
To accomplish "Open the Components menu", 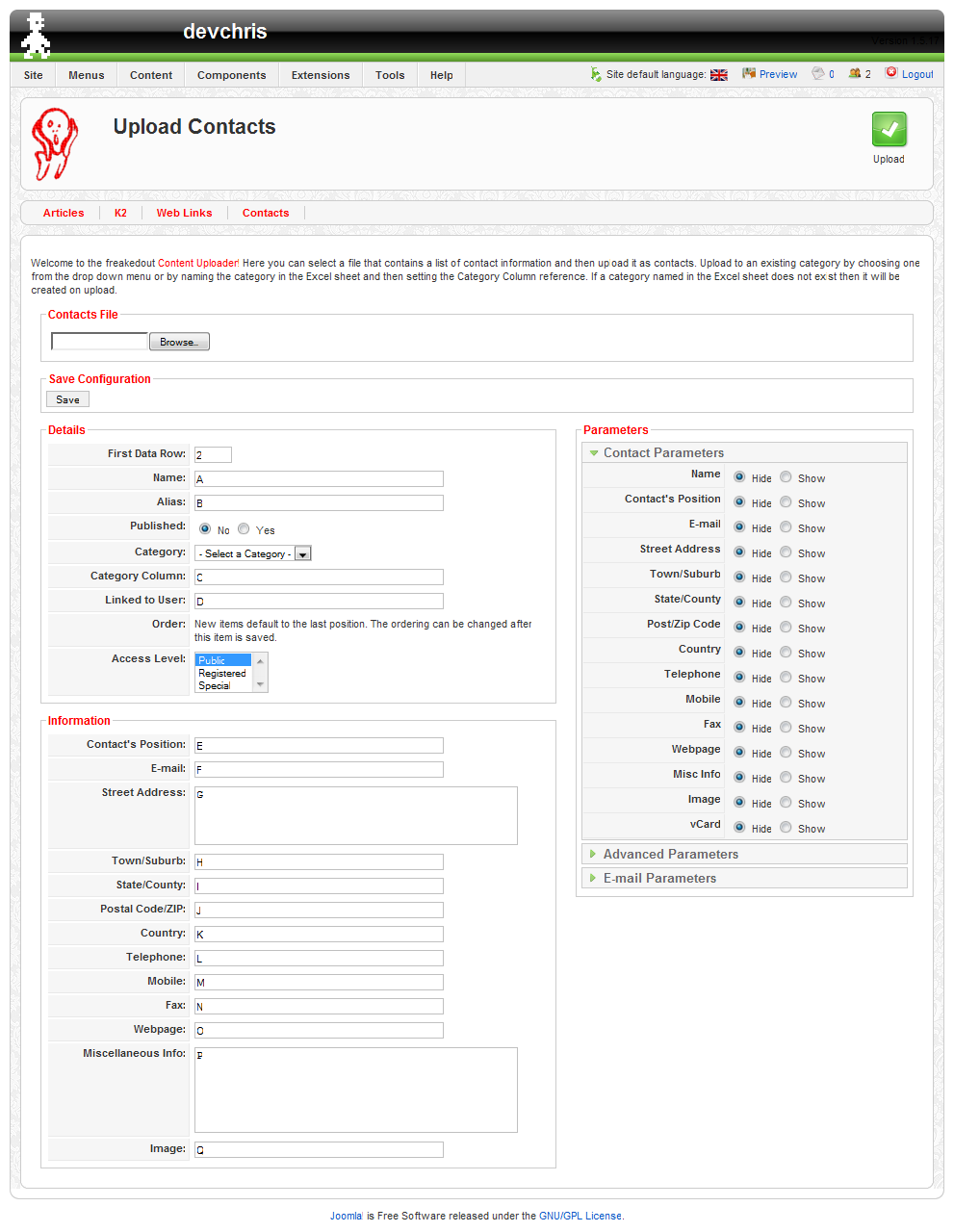I will coord(231,75).
